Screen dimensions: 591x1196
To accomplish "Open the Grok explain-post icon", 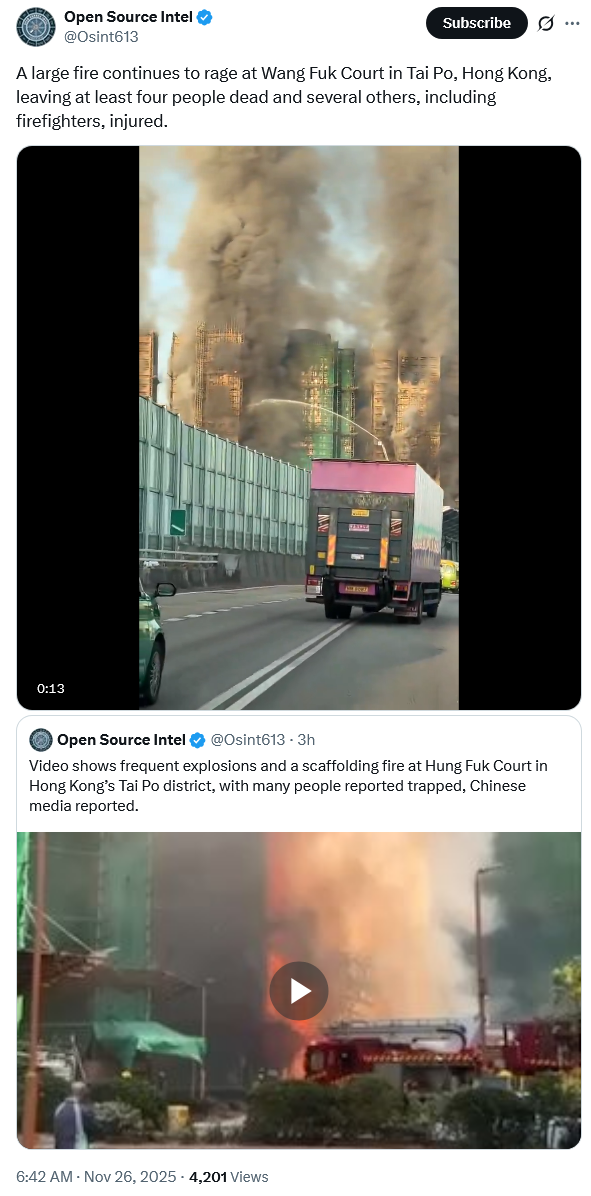I will point(545,24).
